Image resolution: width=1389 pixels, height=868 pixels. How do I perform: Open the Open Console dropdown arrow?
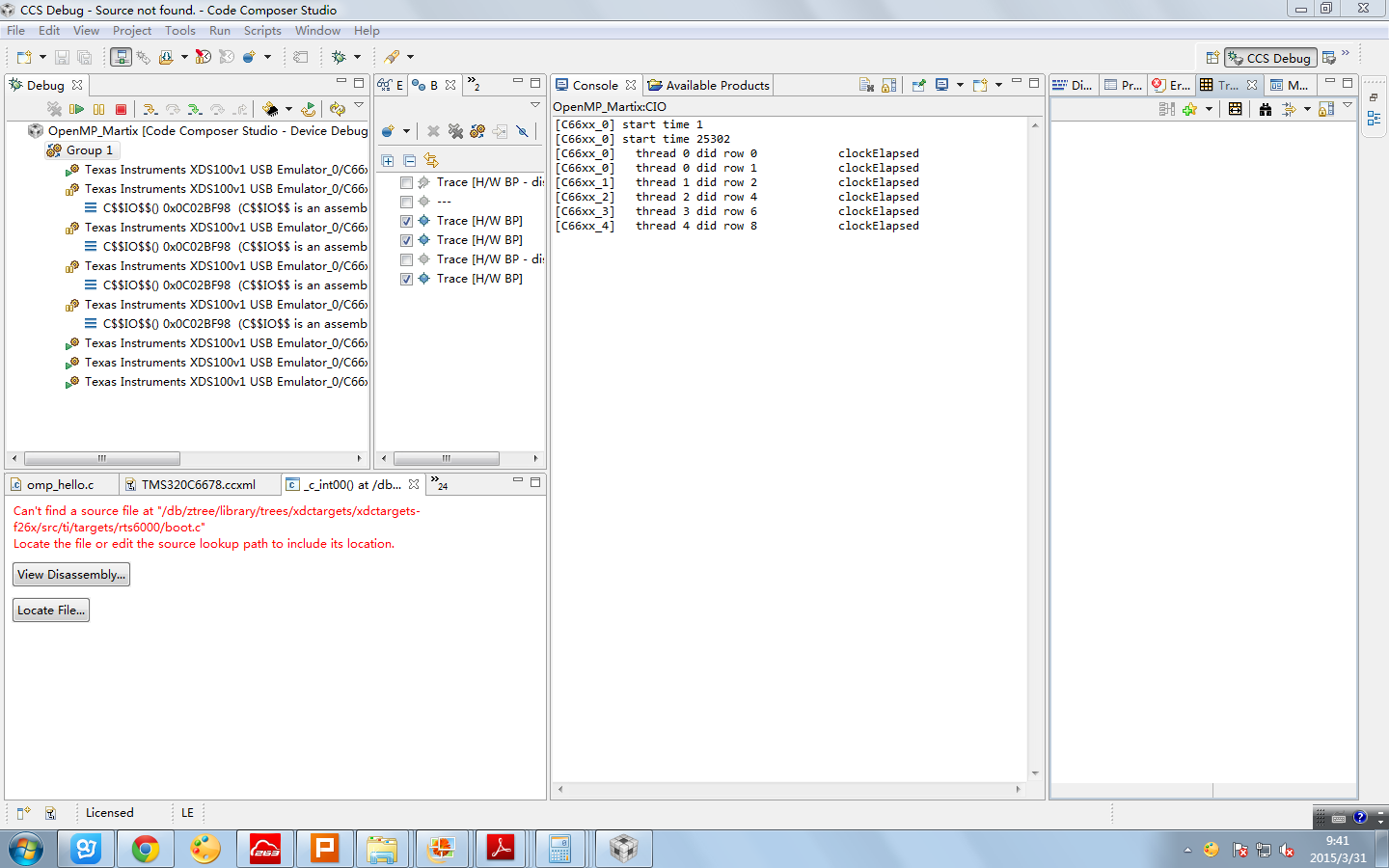(x=998, y=85)
